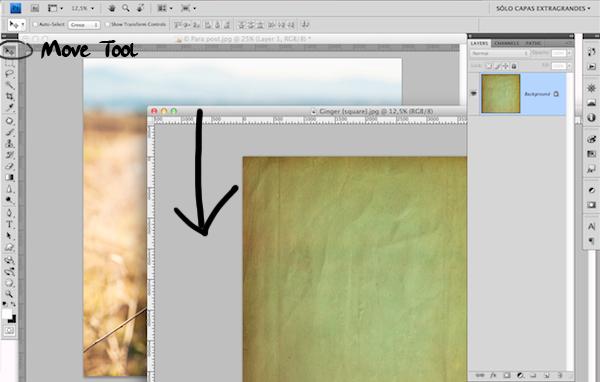This screenshot has height=382, width=600.
Task: Open the Screen Mode dropdown
Action: coord(189,8)
